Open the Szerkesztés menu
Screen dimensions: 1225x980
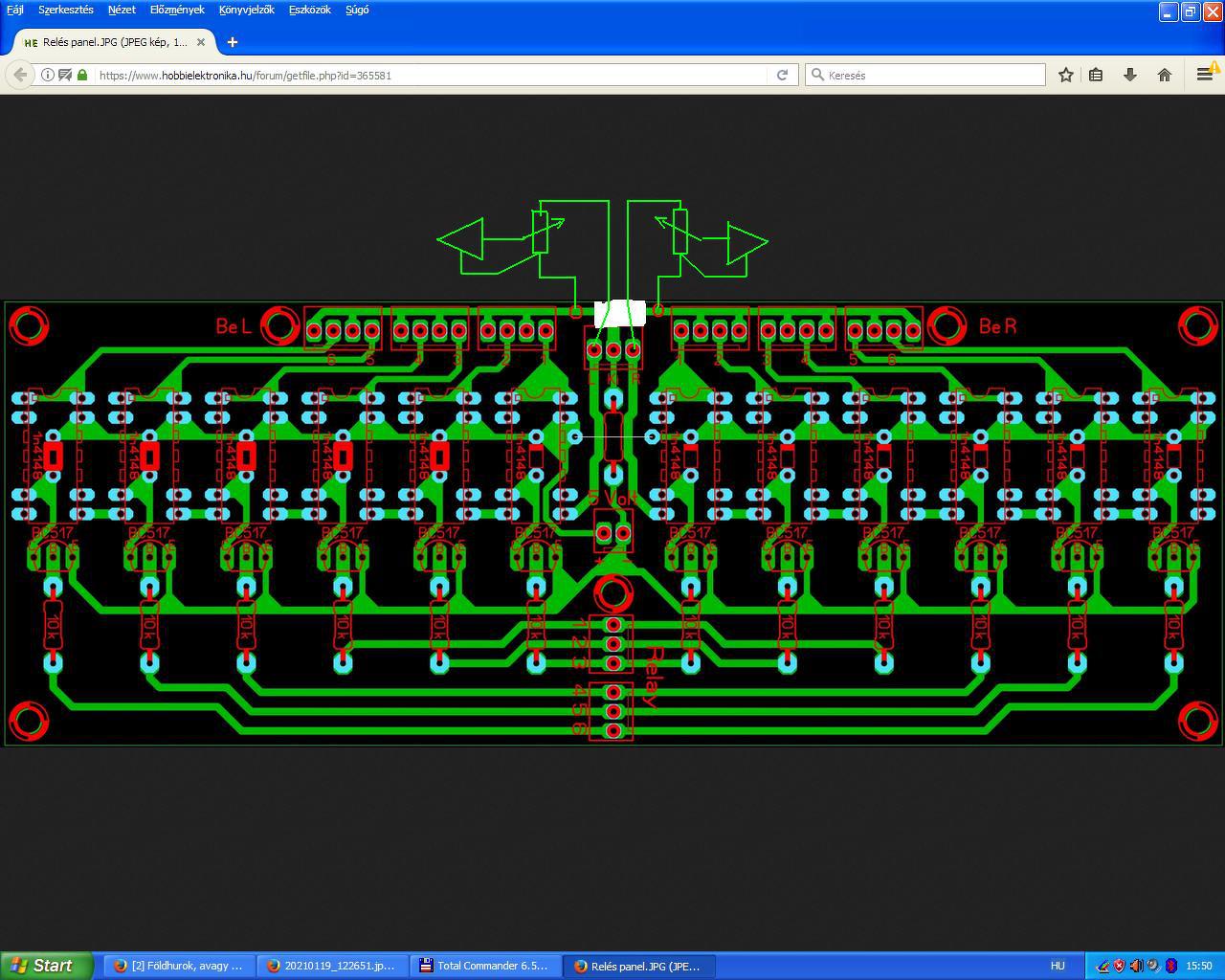click(66, 10)
